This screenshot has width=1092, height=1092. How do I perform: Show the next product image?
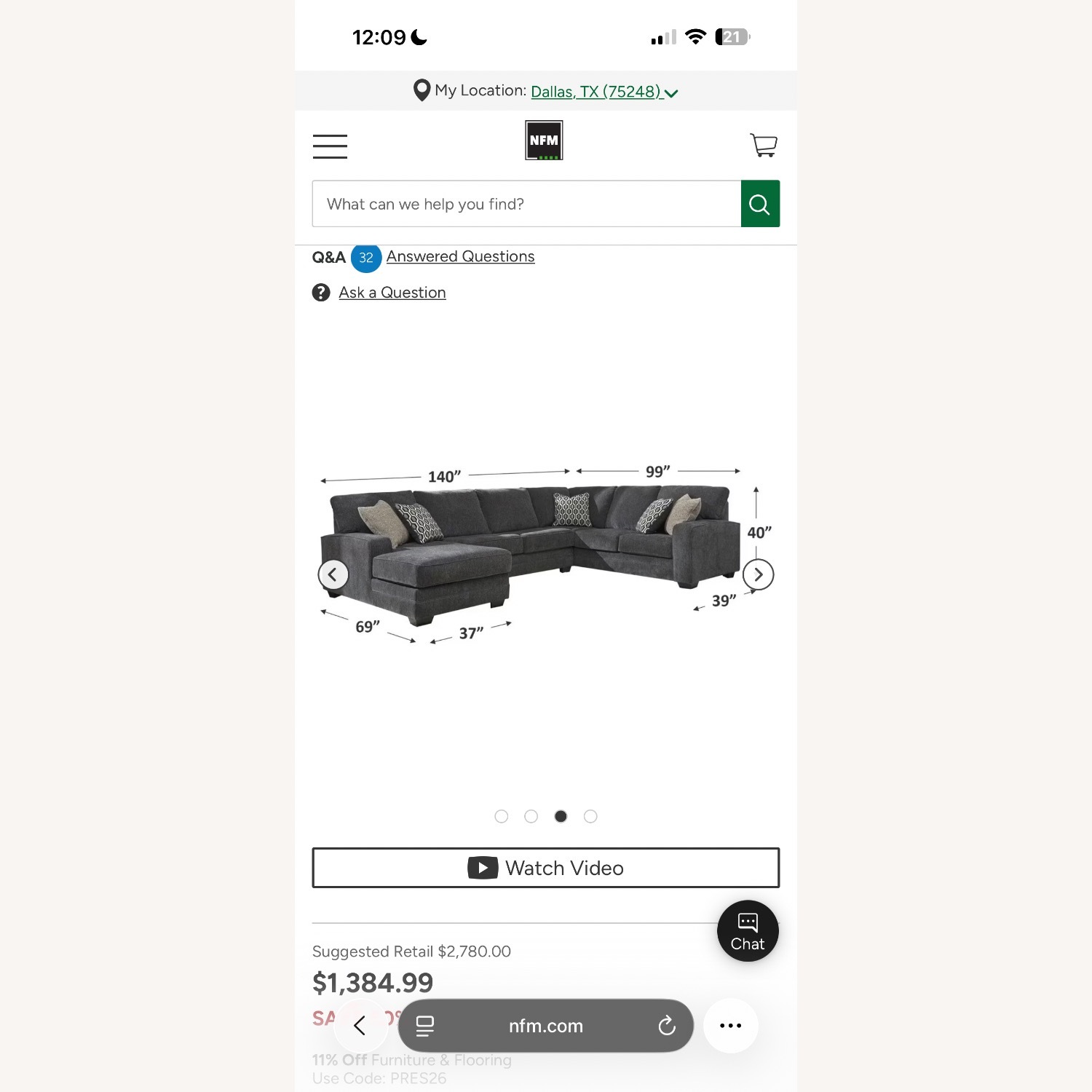click(x=758, y=574)
